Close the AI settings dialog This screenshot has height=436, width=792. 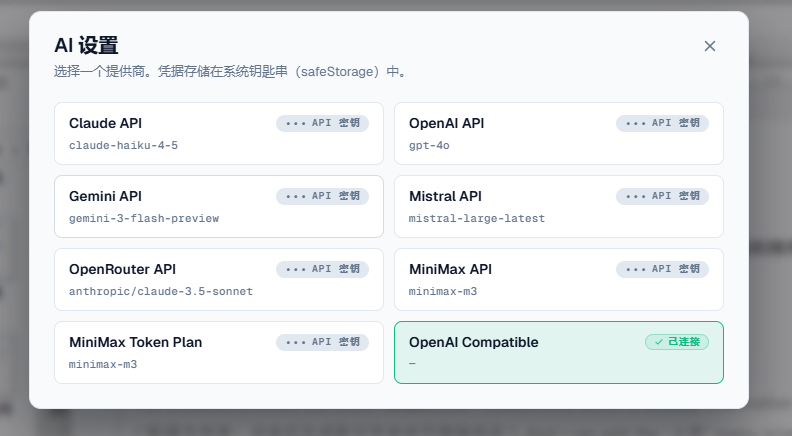pyautogui.click(x=710, y=46)
